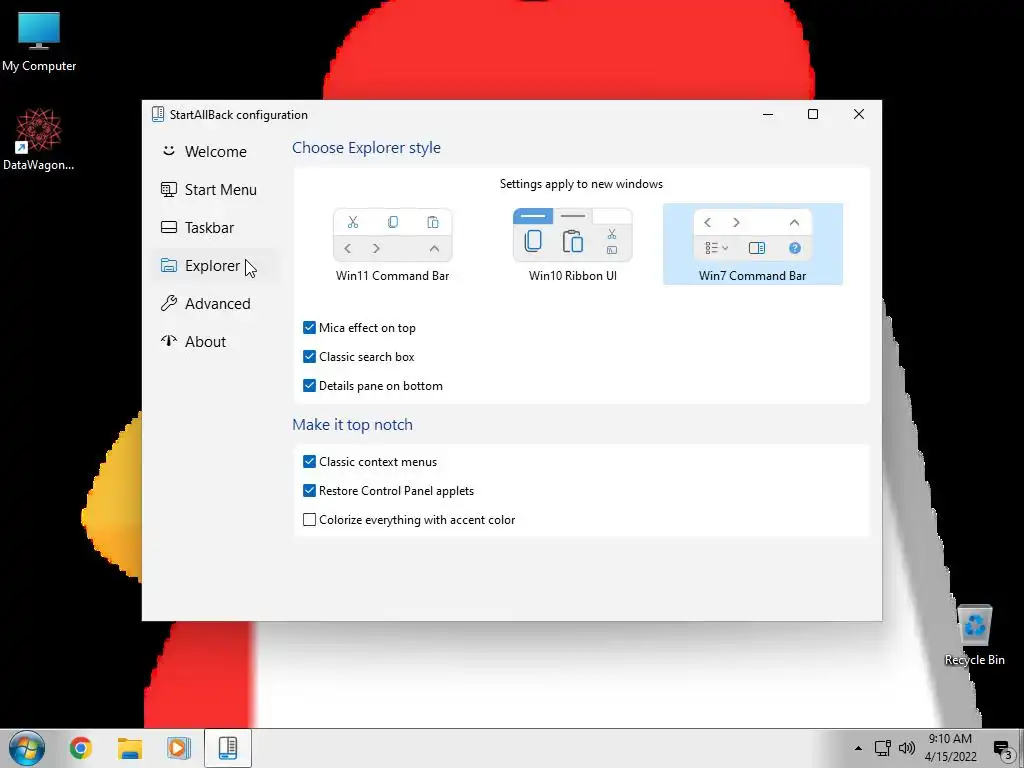Close the StartAllBack configuration window
Viewport: 1024px width, 768px height.
point(859,114)
